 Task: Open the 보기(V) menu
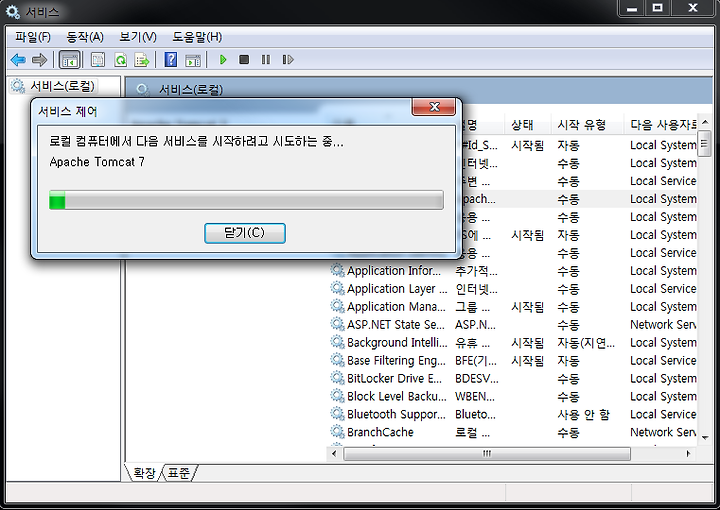(138, 37)
